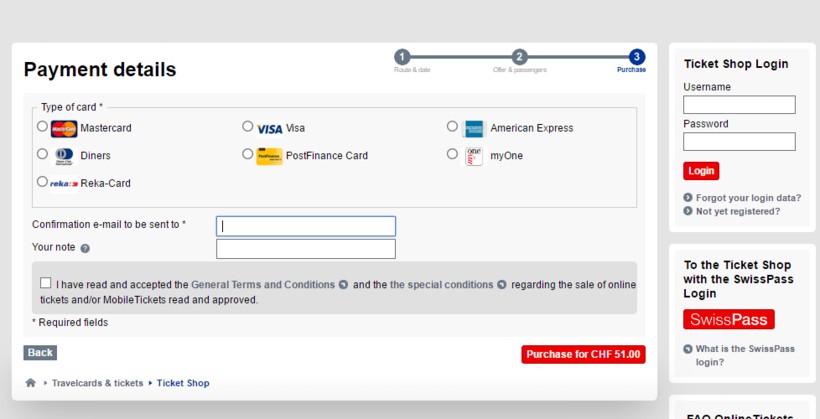Click Forgot your login data link
The height and width of the screenshot is (419, 820).
pyautogui.click(x=748, y=198)
